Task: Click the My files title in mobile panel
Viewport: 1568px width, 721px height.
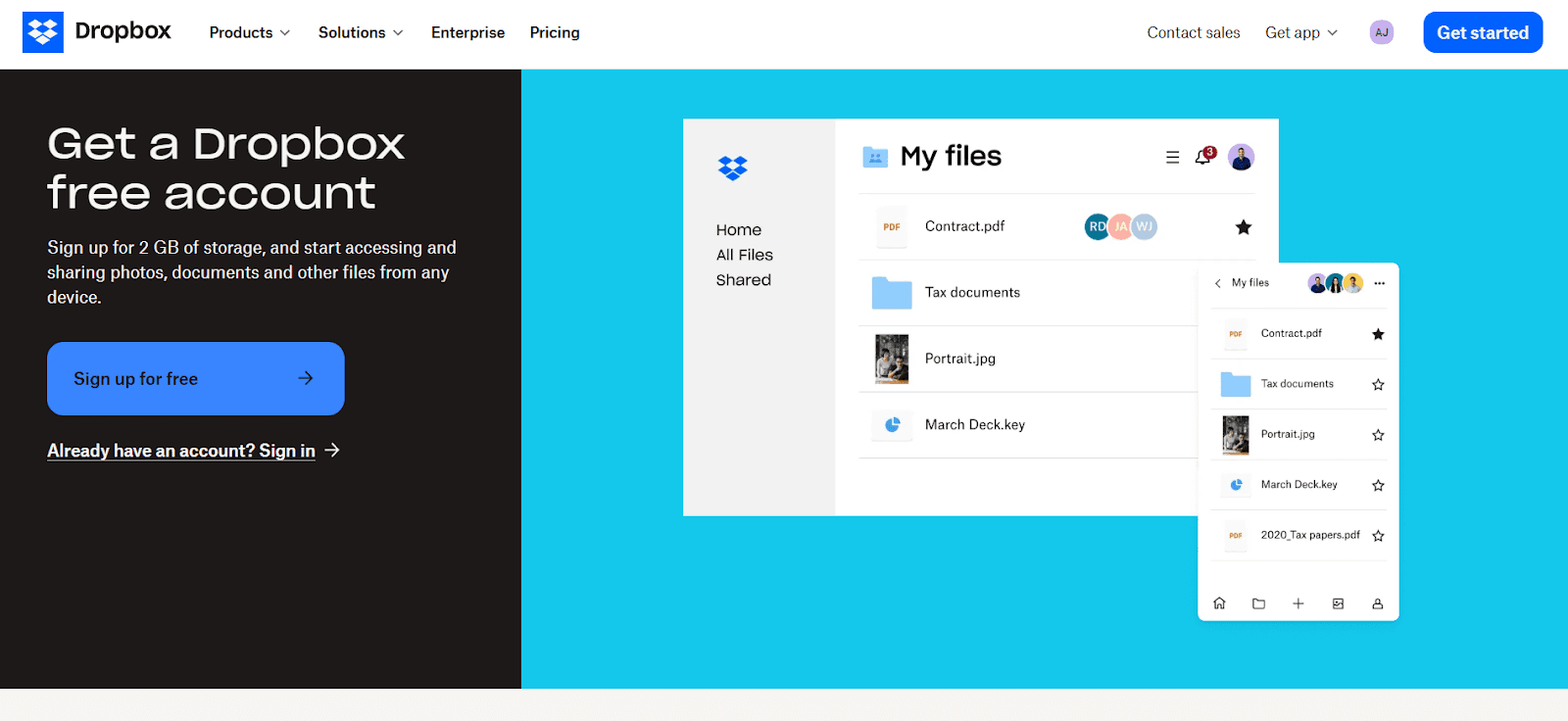Action: point(1250,283)
